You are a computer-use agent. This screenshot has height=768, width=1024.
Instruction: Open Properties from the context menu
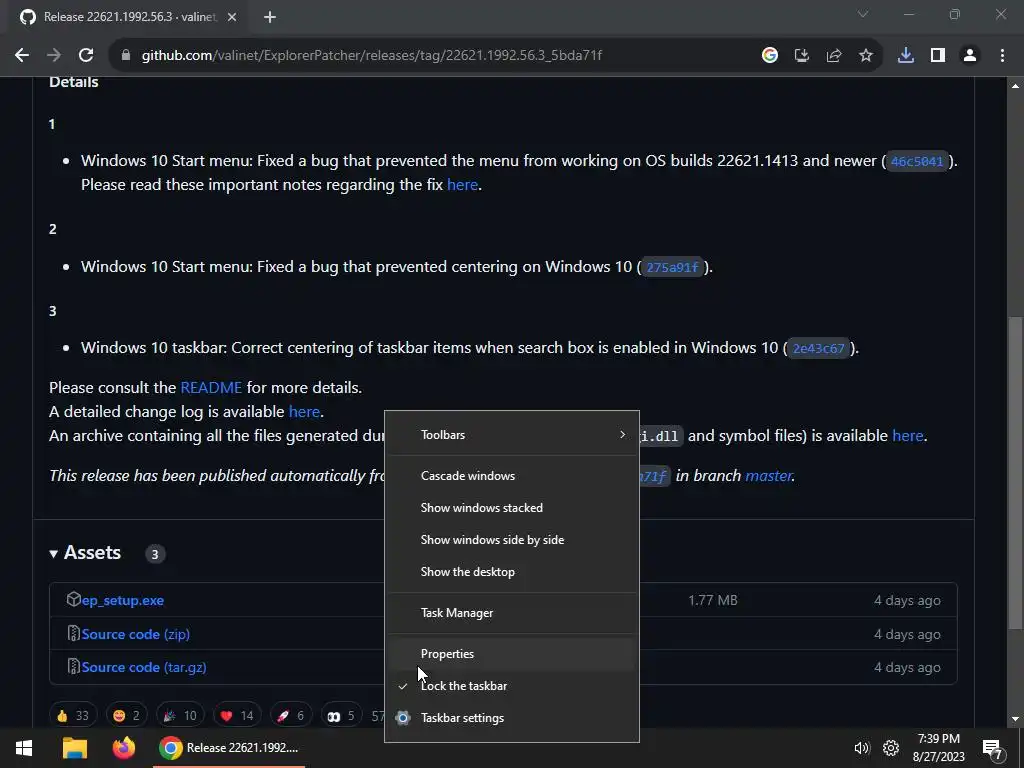[511, 654]
